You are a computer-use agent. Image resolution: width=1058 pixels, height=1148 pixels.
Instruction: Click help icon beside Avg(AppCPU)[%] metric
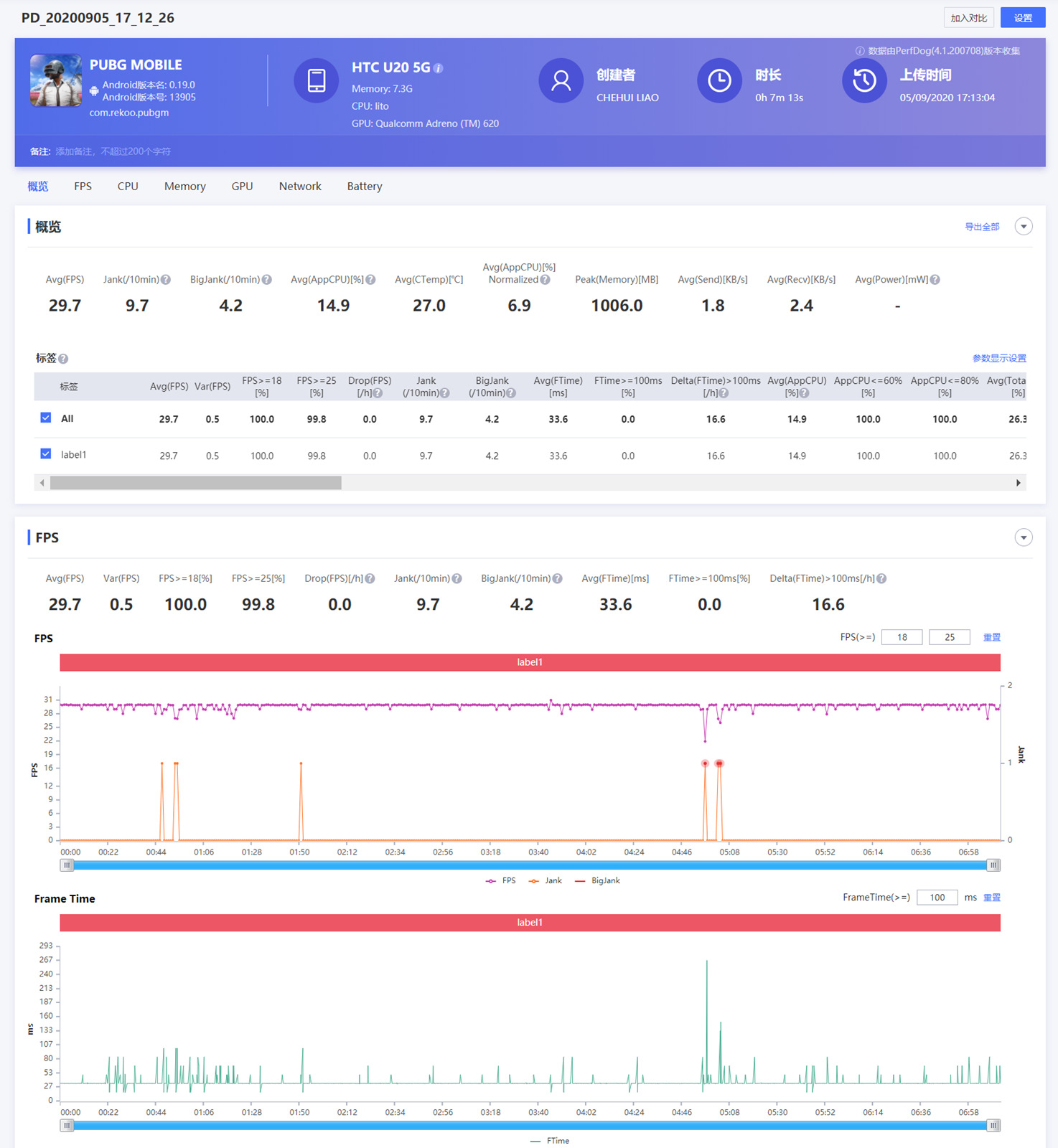click(370, 280)
